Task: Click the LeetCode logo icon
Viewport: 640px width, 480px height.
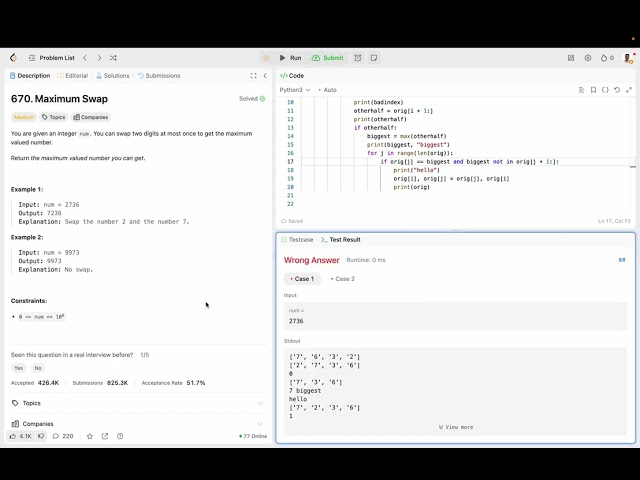Action: (13, 58)
